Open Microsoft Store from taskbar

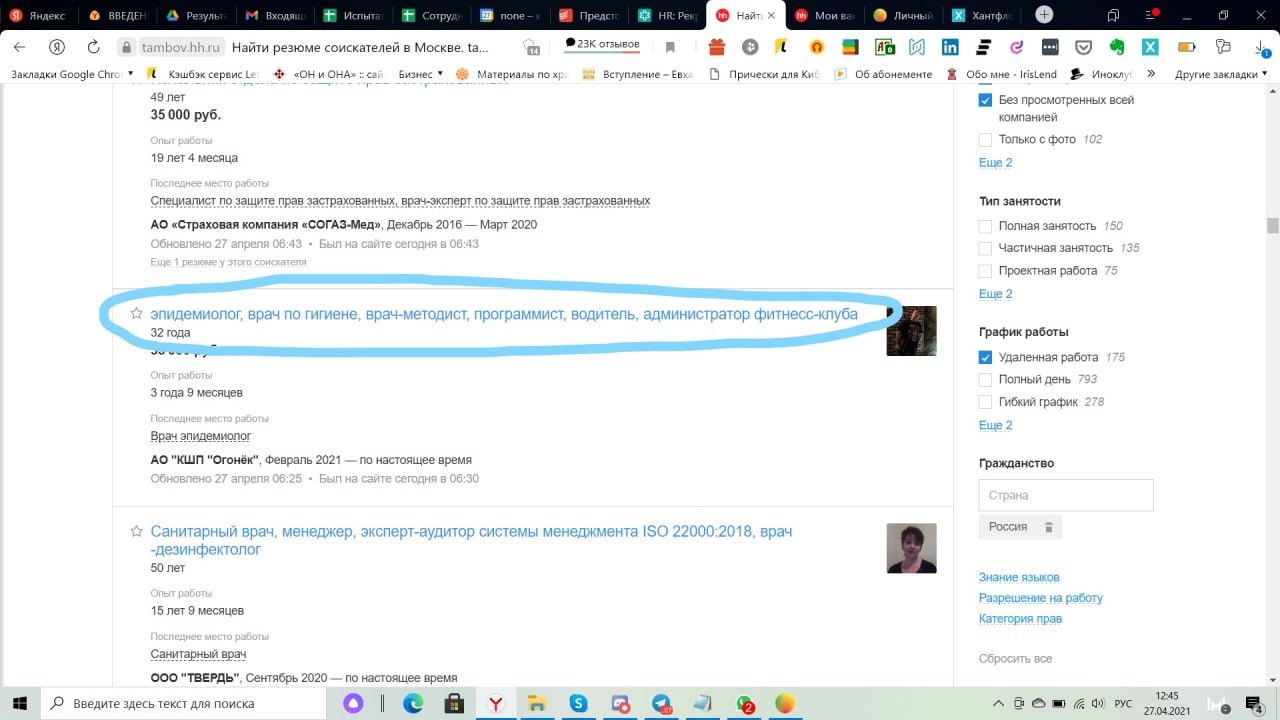[x=453, y=703]
